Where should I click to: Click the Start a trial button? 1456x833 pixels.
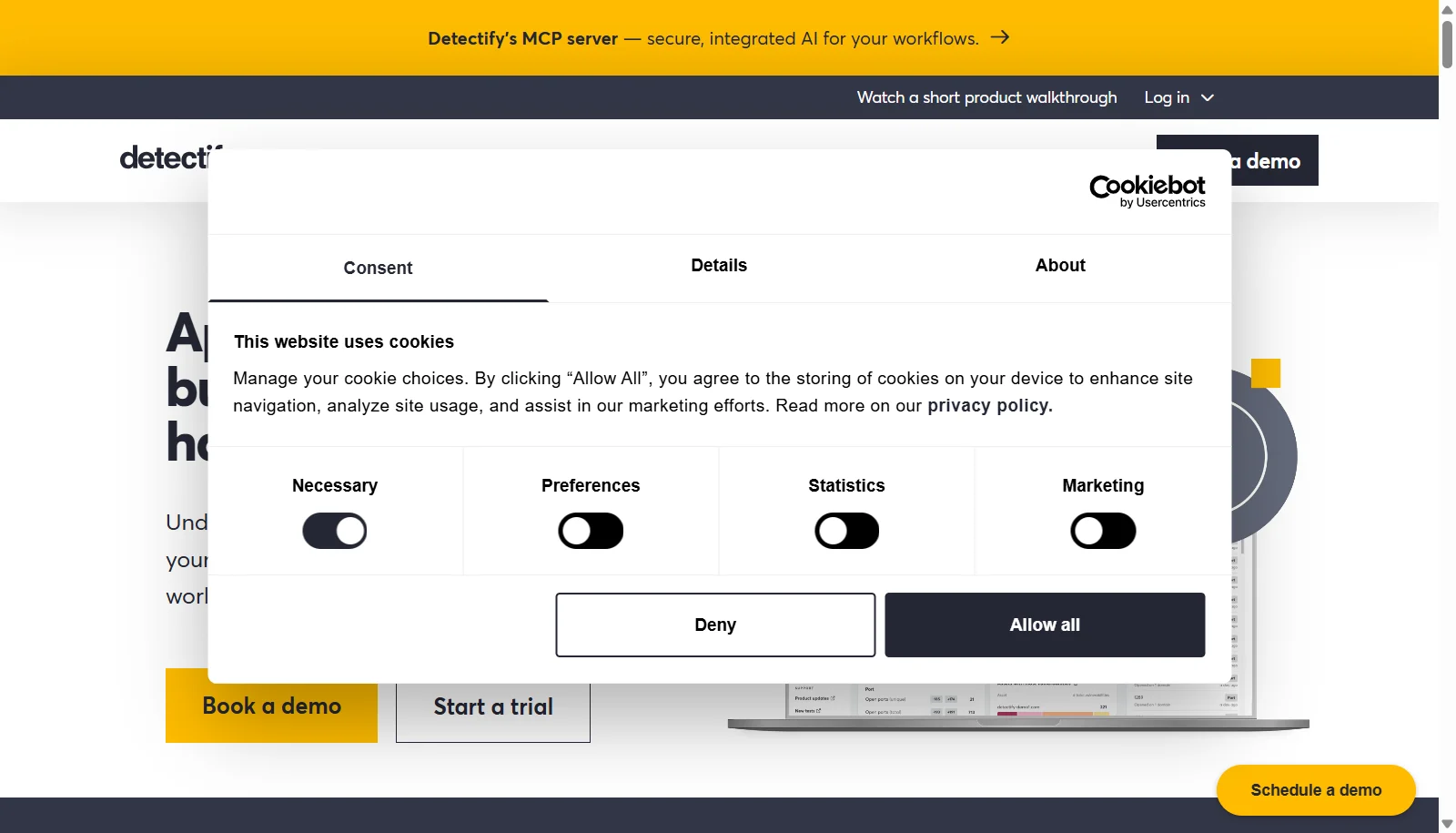pos(493,712)
